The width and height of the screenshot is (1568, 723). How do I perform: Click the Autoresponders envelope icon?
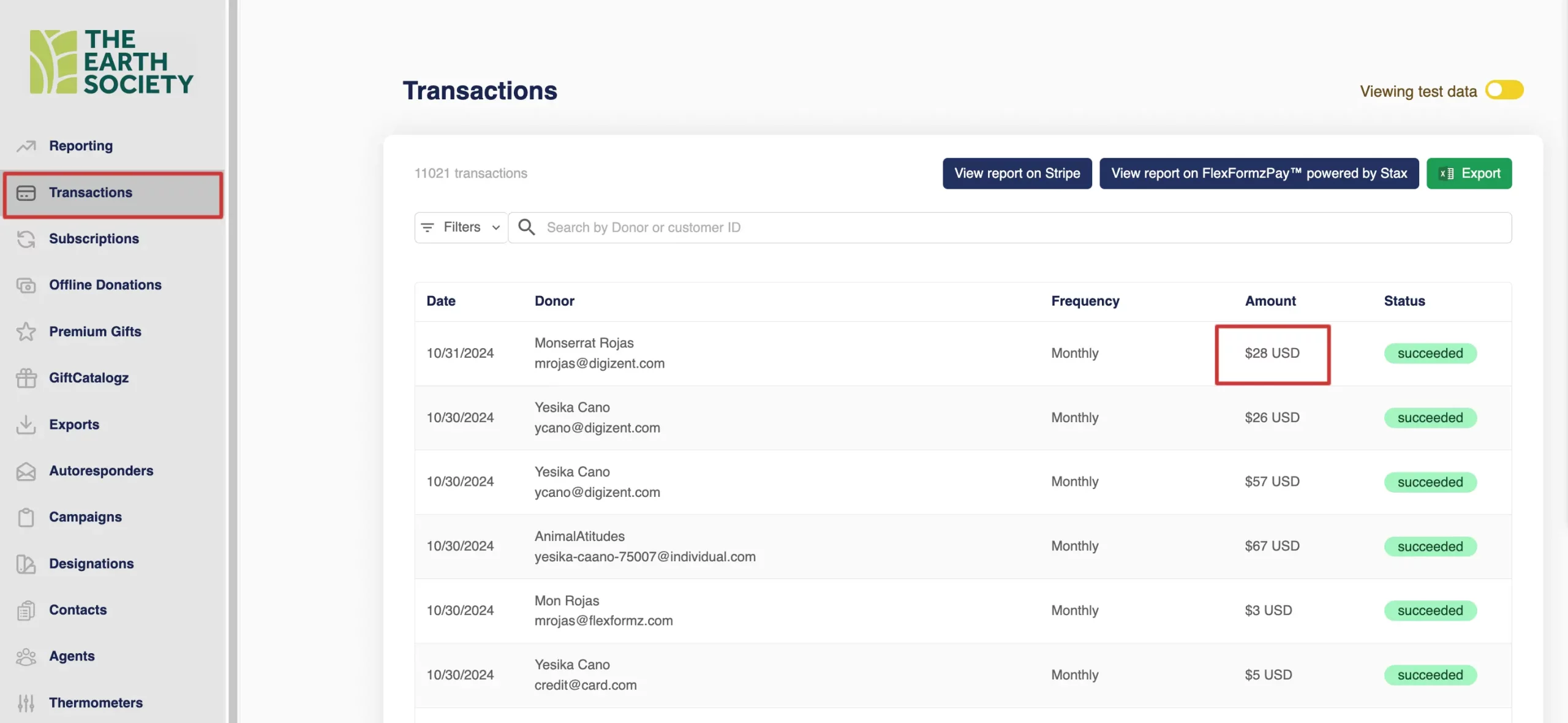point(26,471)
